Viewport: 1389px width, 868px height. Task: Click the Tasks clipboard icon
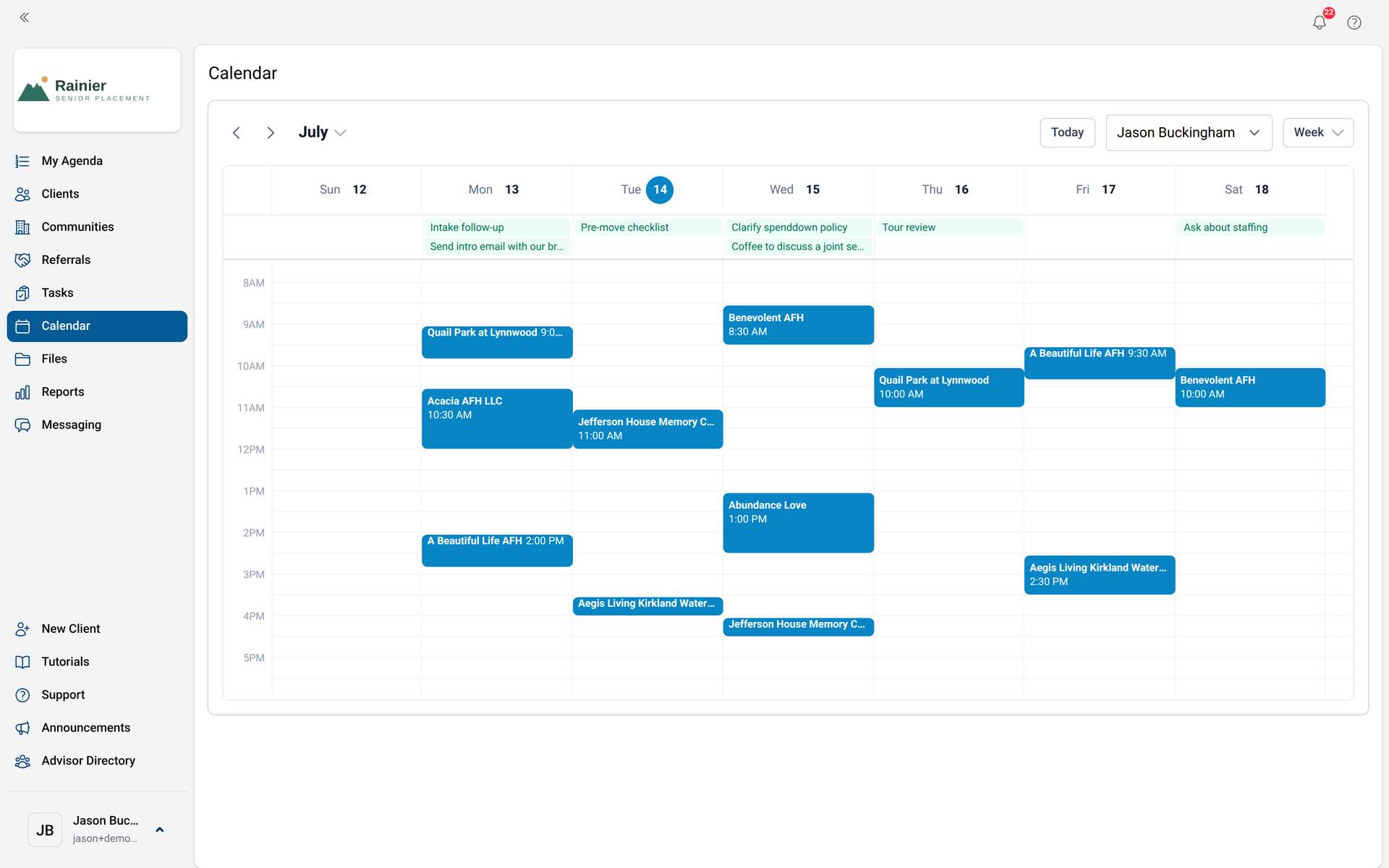click(22, 293)
